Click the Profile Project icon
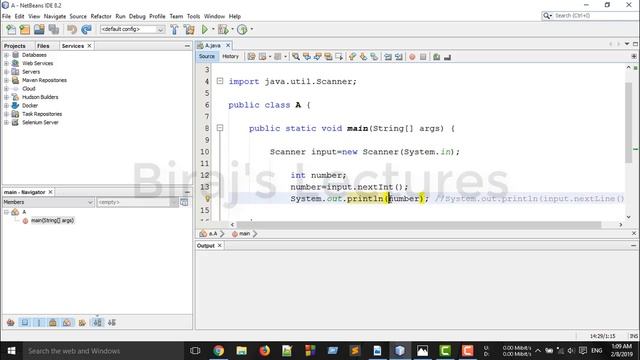Image resolution: width=640 pixels, height=360 pixels. click(242, 29)
